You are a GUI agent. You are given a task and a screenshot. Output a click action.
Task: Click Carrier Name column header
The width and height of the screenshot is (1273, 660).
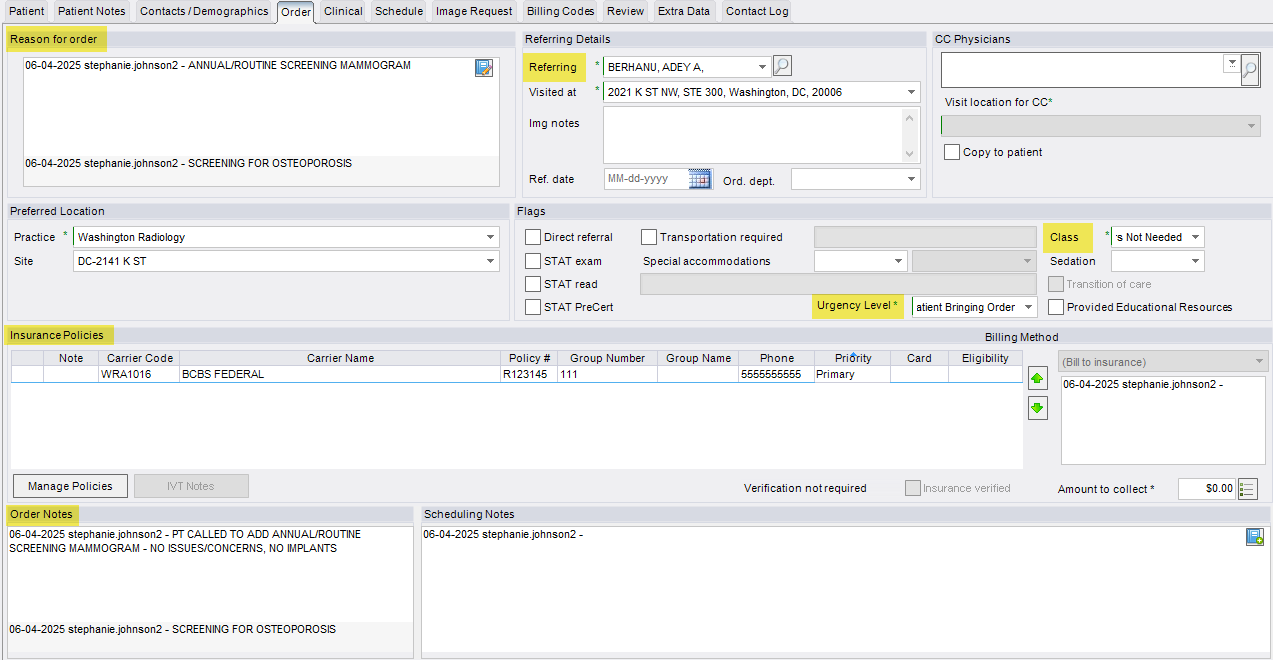coord(340,358)
